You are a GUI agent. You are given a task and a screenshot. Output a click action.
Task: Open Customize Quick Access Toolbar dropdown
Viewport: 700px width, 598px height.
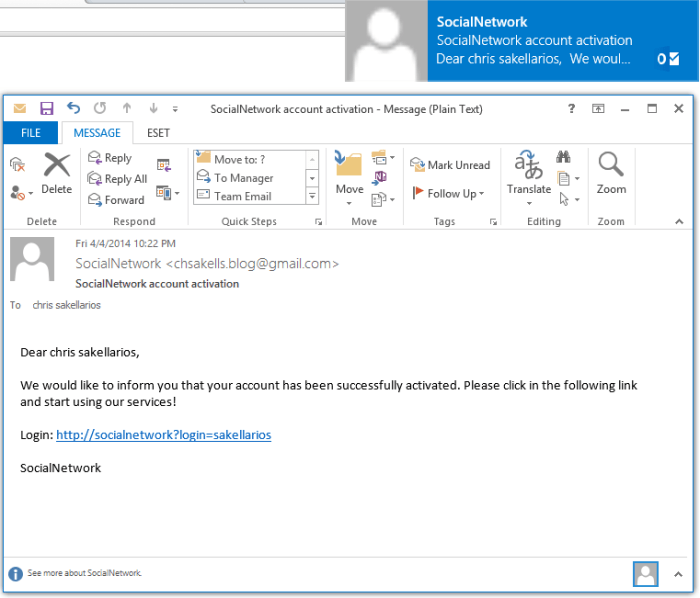coord(175,109)
